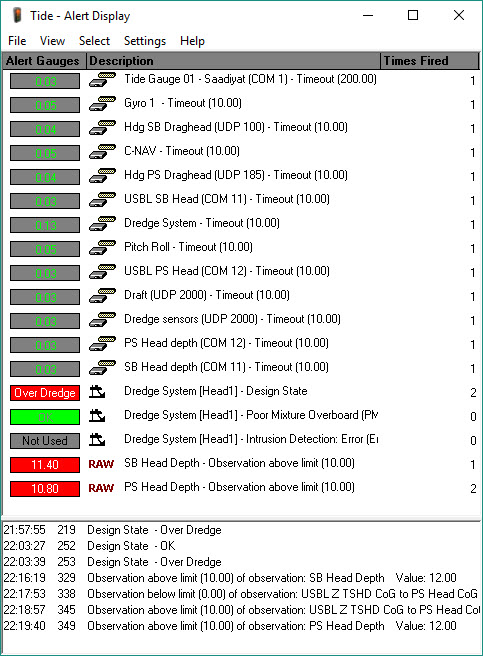The height and width of the screenshot is (656, 483).
Task: Click the dredger icon beside Poor Mixture Overboard
Action: pyautogui.click(x=97, y=416)
